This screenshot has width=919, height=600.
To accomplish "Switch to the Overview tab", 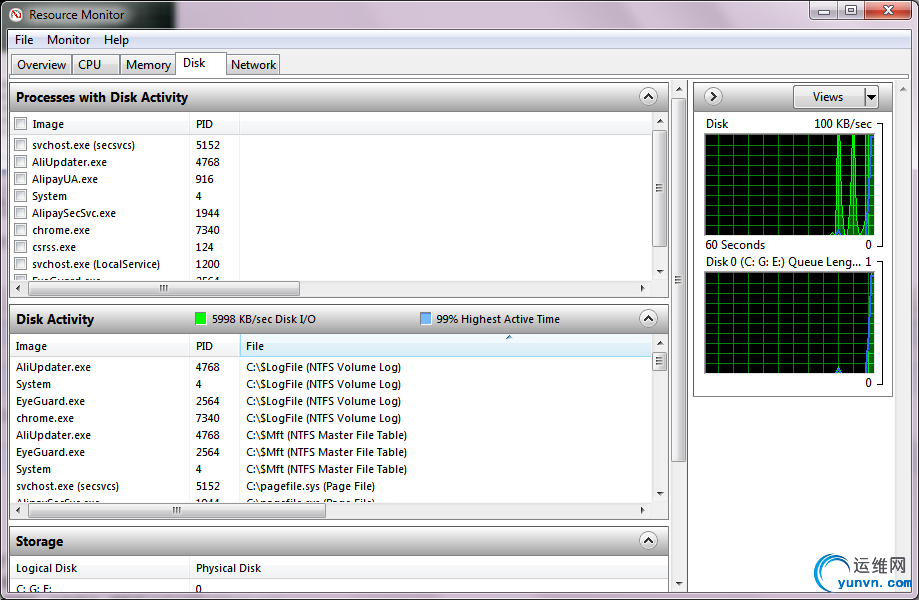I will 41,64.
